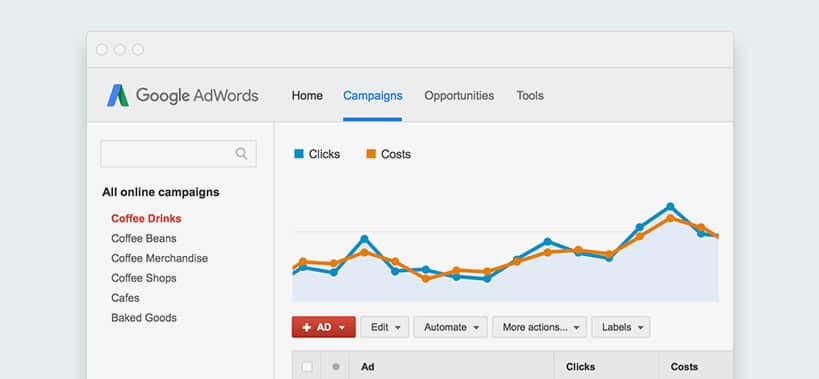Screen dimensions: 819x379
Task: Go to the Home tab
Action: [x=307, y=96]
